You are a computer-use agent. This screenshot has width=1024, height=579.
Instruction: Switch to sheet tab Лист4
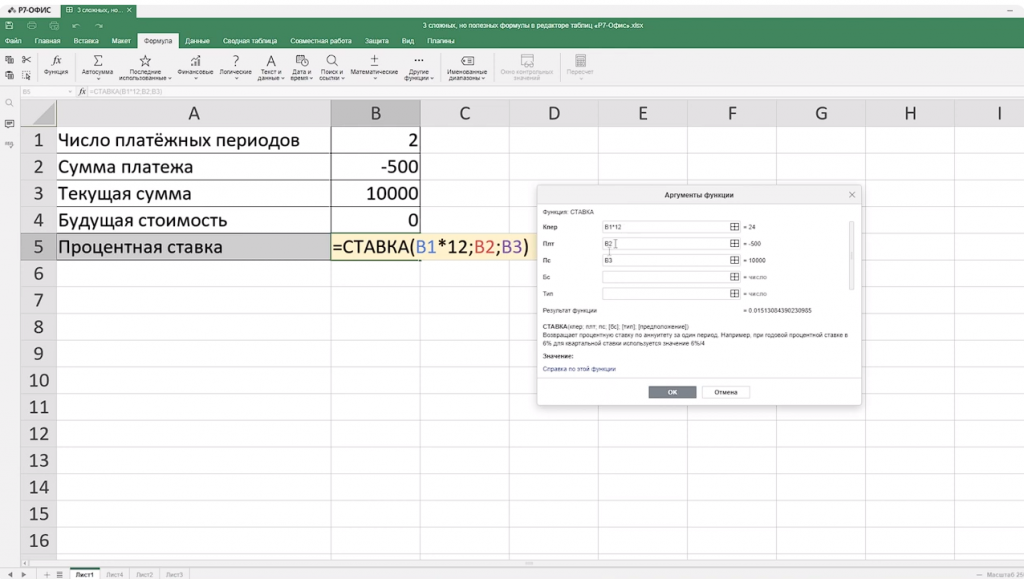(114, 574)
